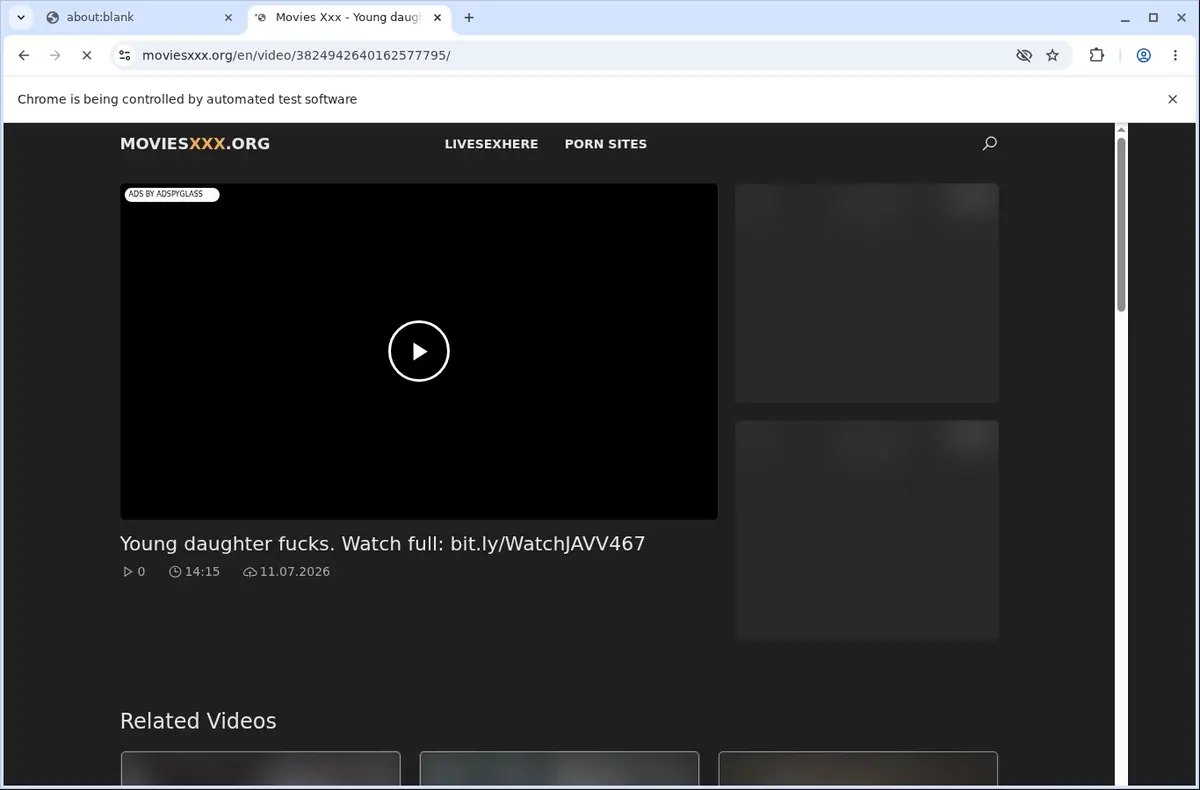Click the forward navigation arrow
Image resolution: width=1200 pixels, height=790 pixels.
[x=55, y=55]
